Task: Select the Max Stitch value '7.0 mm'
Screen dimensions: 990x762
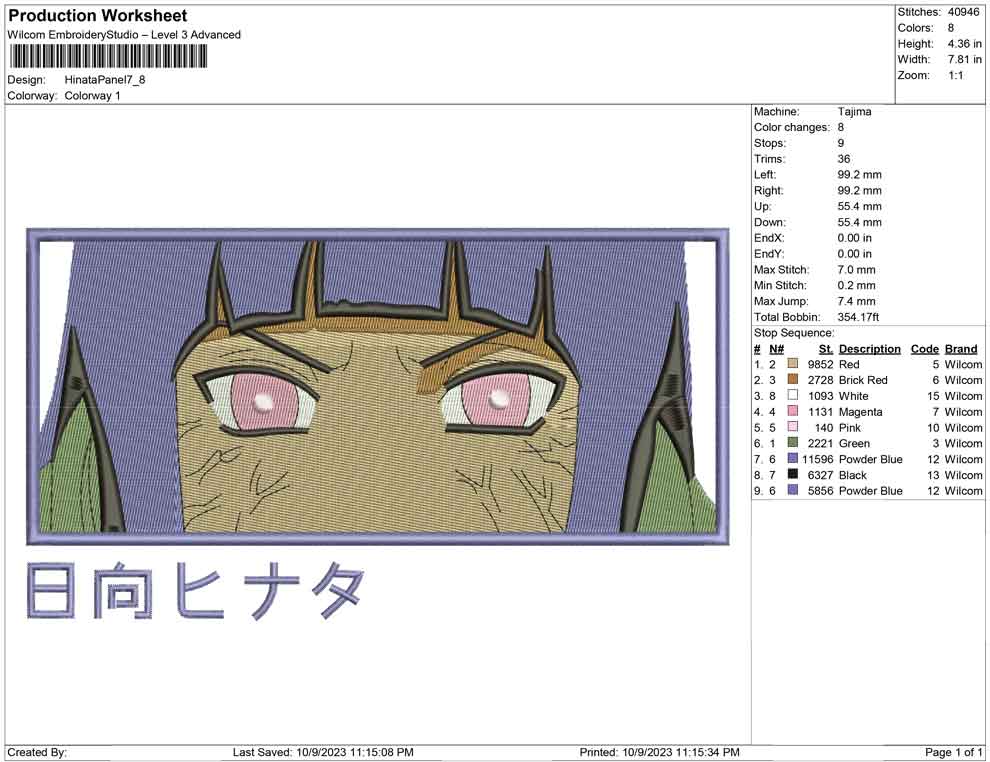Action: pyautogui.click(x=856, y=270)
